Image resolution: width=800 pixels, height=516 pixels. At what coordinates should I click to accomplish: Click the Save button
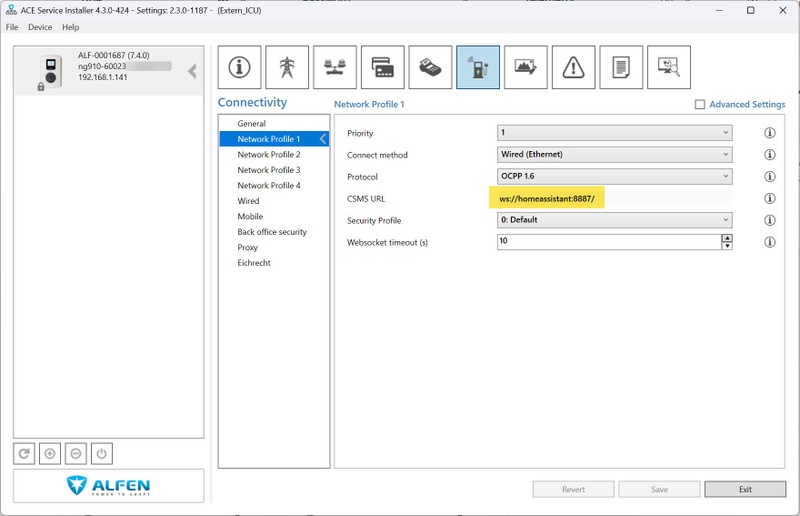659,489
